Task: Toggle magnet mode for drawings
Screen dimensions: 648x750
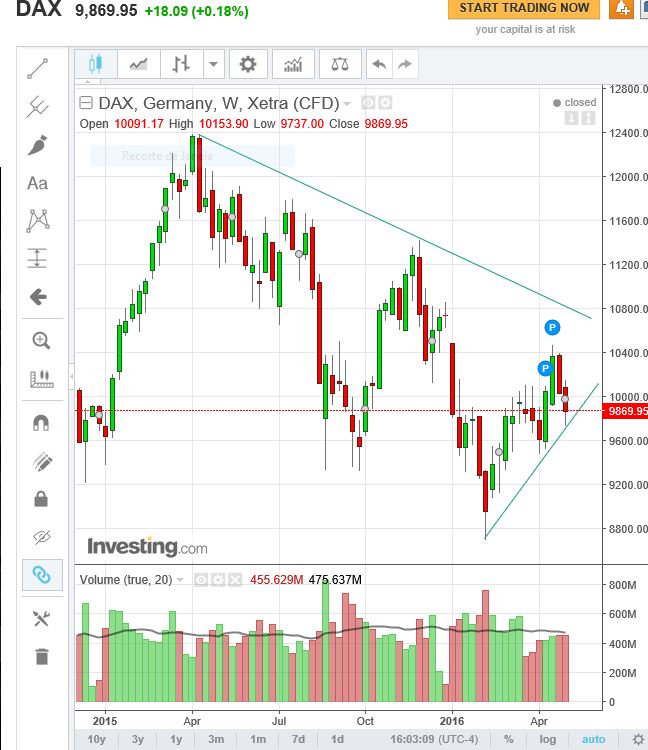Action: [41, 422]
